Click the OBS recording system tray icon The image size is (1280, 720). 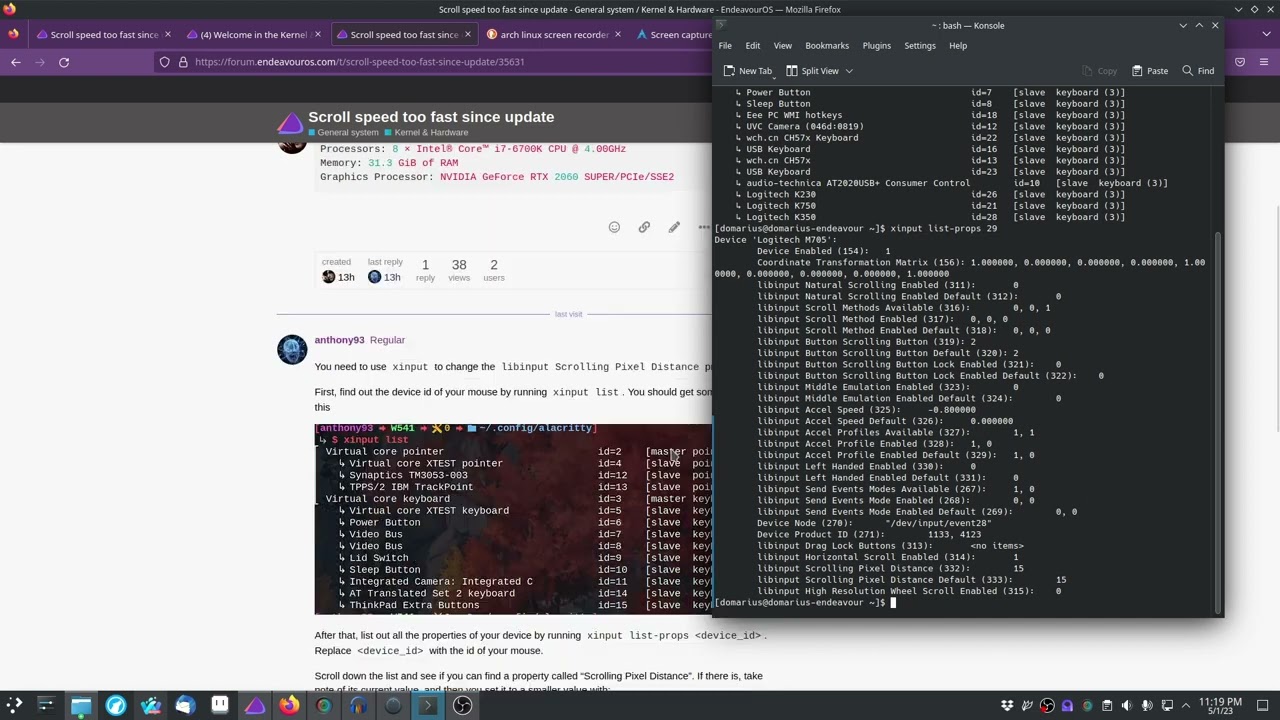coord(1047,706)
